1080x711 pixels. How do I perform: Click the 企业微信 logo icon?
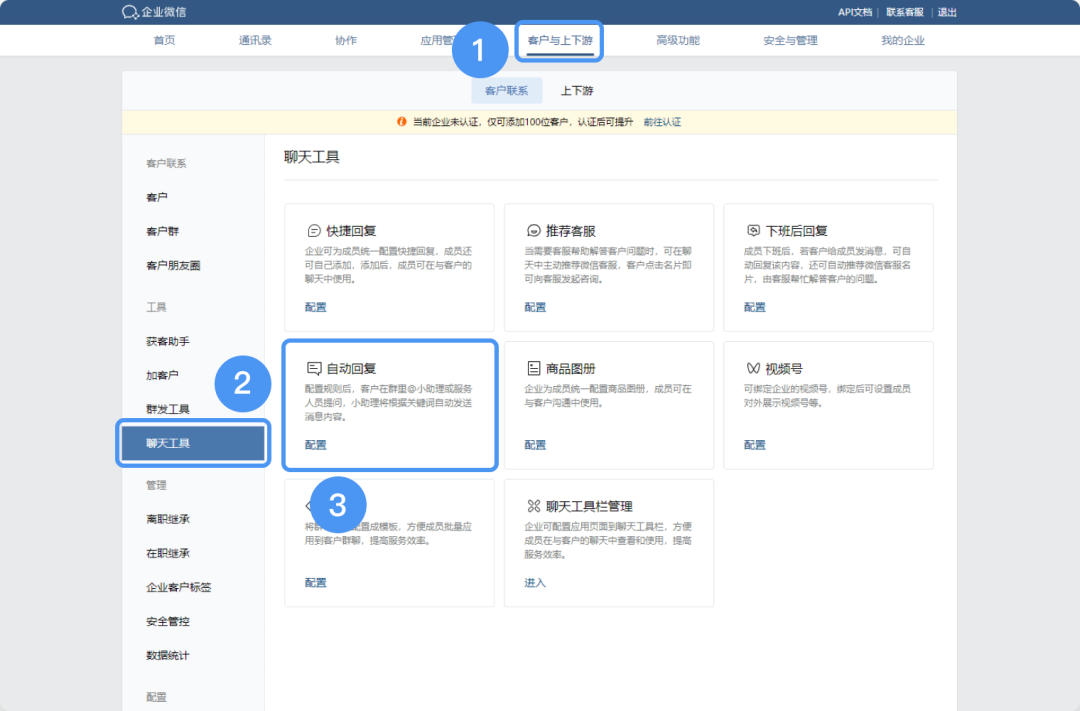(x=130, y=12)
